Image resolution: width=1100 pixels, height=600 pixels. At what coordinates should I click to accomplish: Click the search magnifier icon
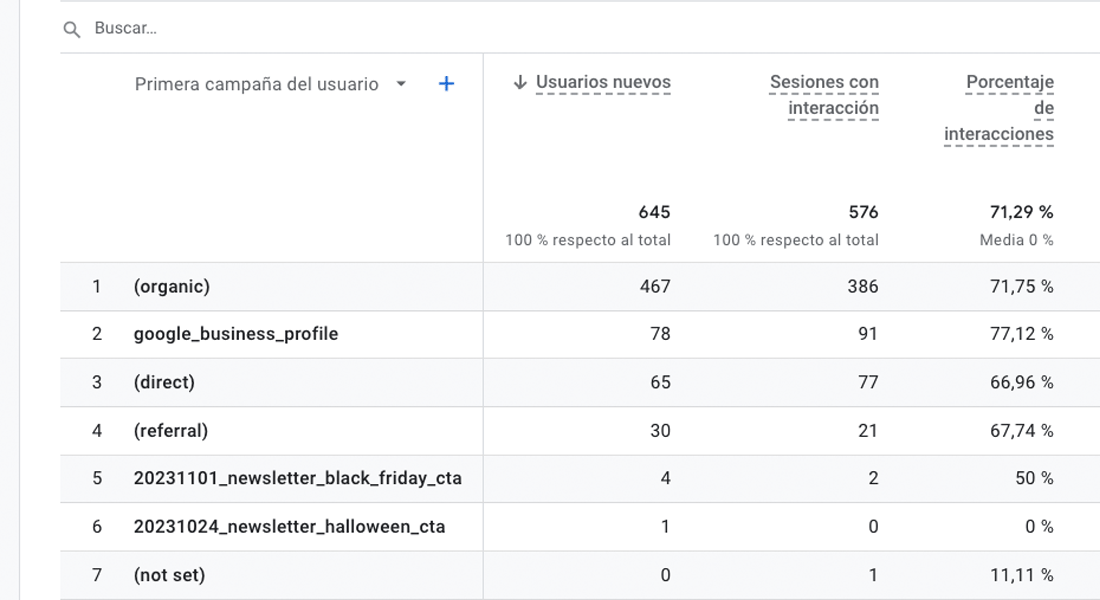click(x=71, y=29)
